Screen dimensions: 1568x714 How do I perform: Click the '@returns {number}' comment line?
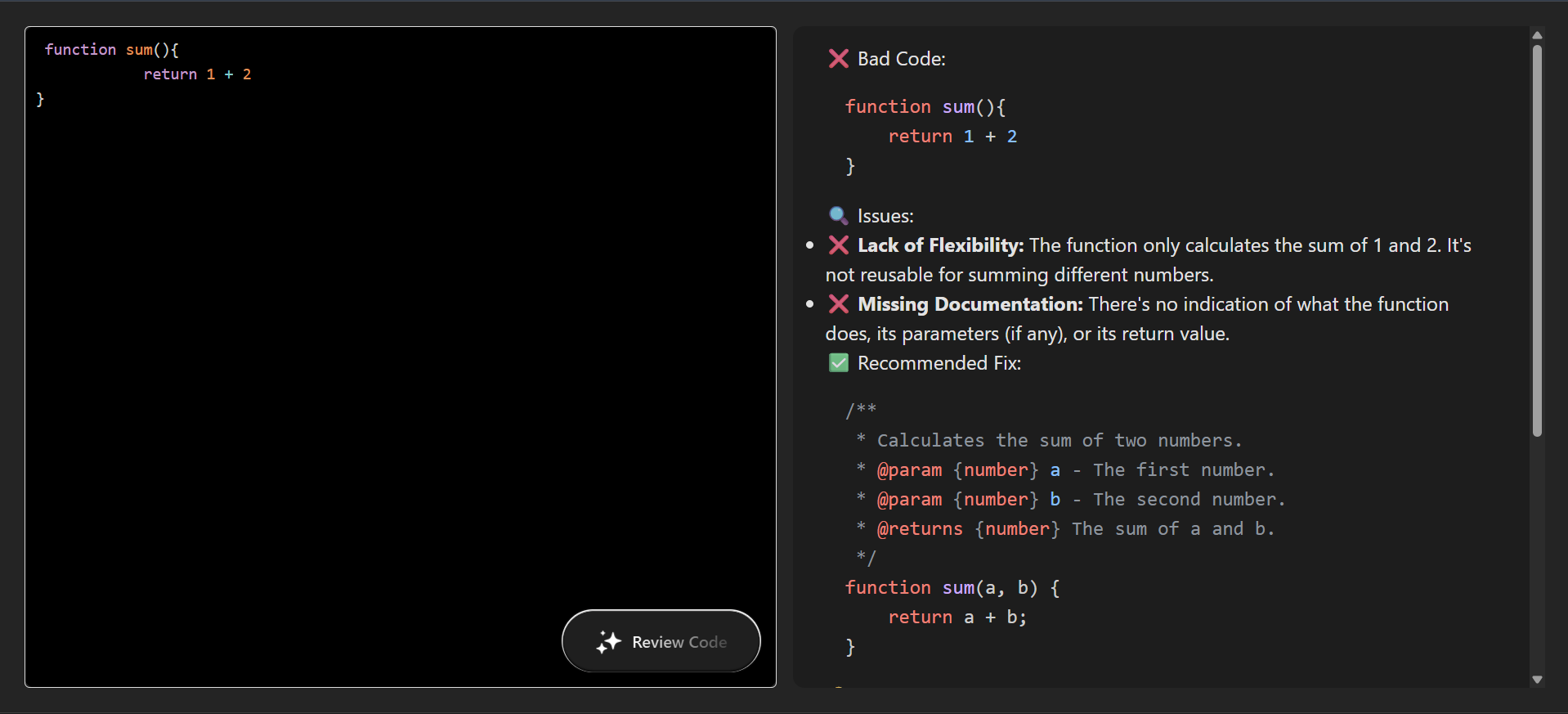click(x=968, y=529)
